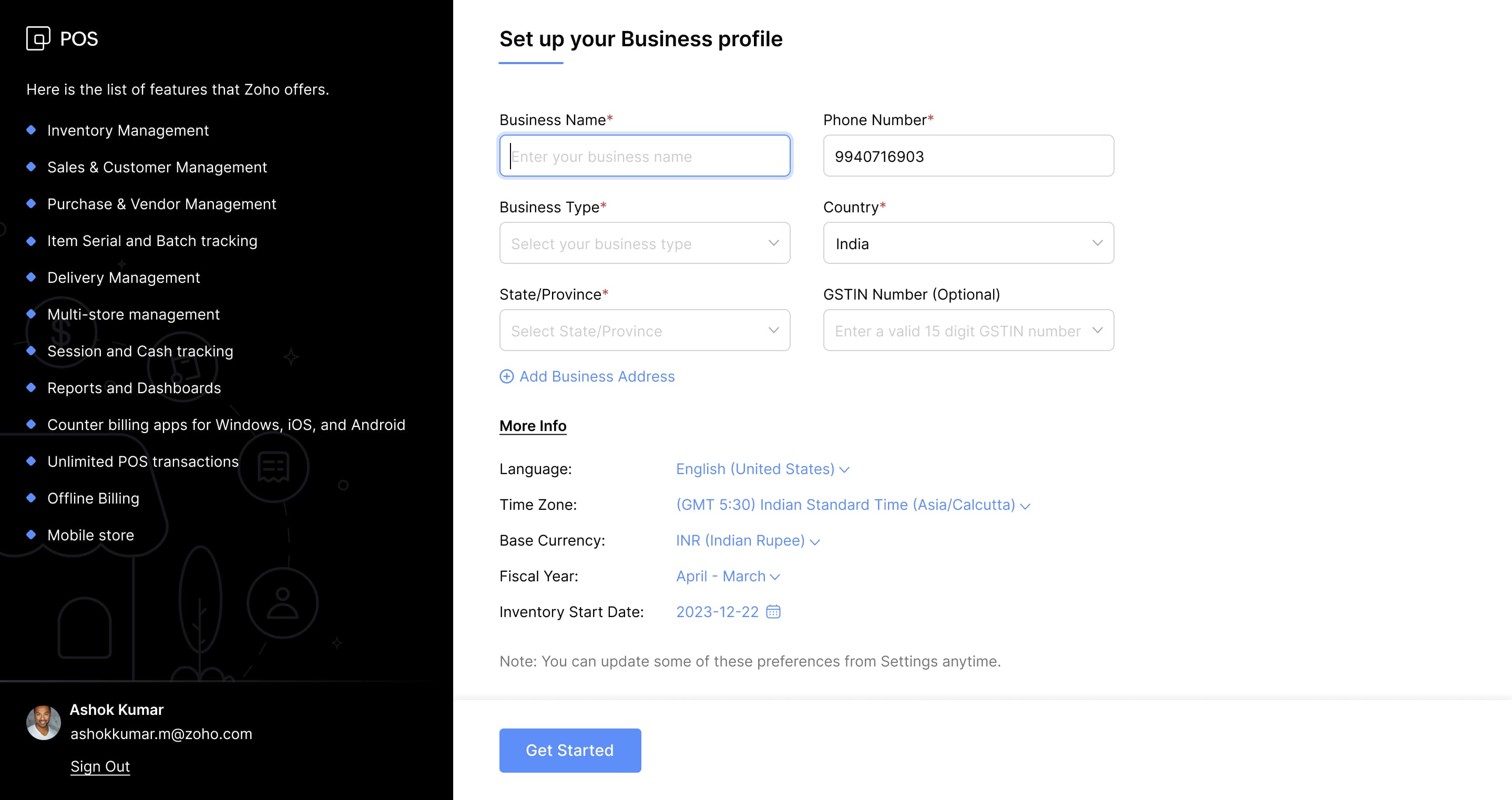The width and height of the screenshot is (1512, 800).
Task: Click the More Info heading
Action: coord(533,426)
